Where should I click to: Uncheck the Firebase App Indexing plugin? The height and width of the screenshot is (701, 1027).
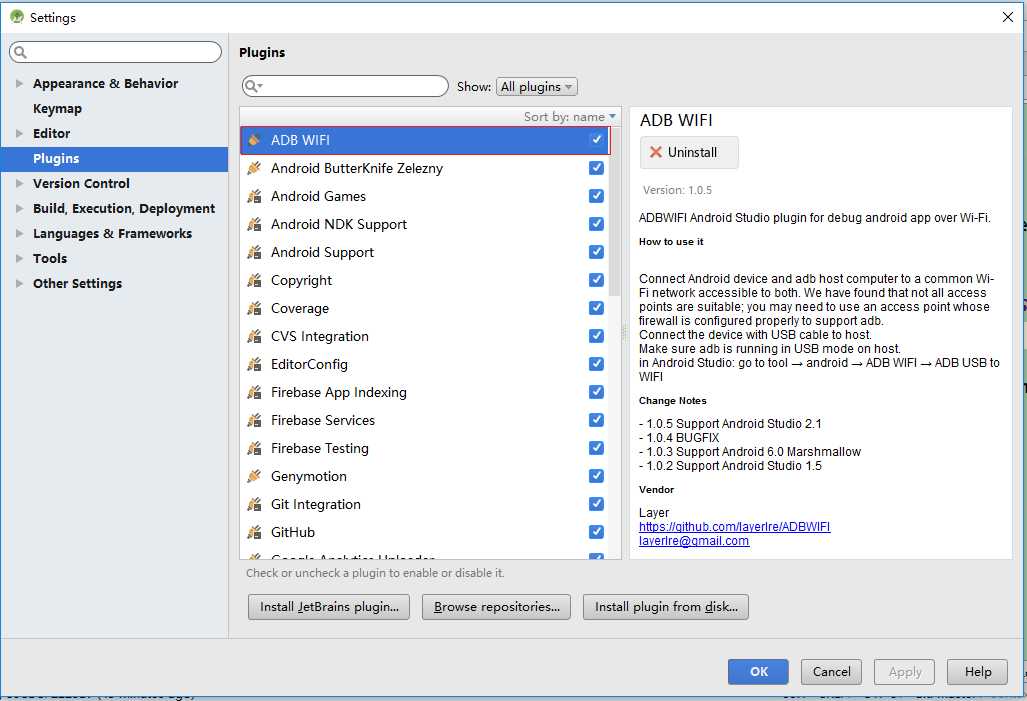[x=596, y=392]
